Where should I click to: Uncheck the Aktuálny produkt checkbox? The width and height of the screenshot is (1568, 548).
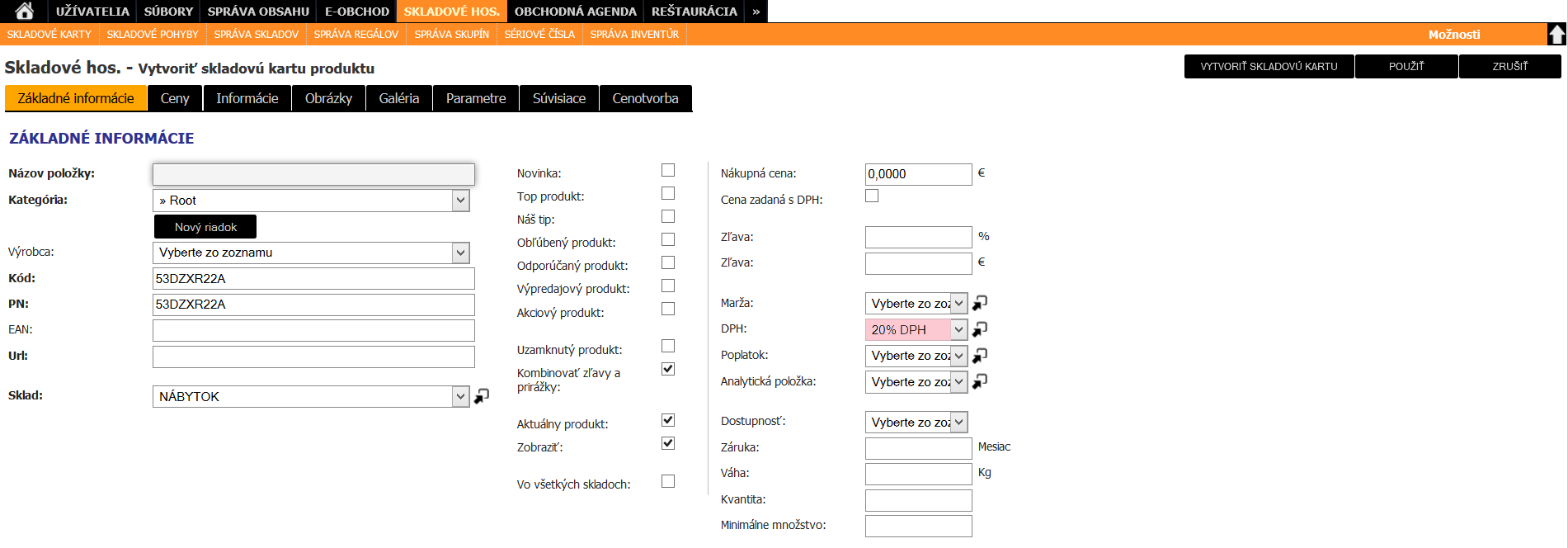[x=668, y=420]
